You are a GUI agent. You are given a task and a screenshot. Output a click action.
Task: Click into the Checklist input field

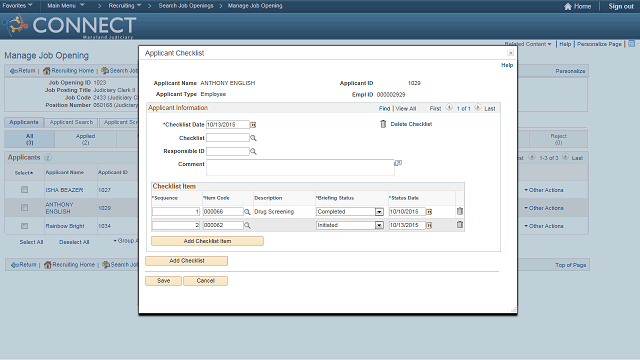tap(228, 138)
